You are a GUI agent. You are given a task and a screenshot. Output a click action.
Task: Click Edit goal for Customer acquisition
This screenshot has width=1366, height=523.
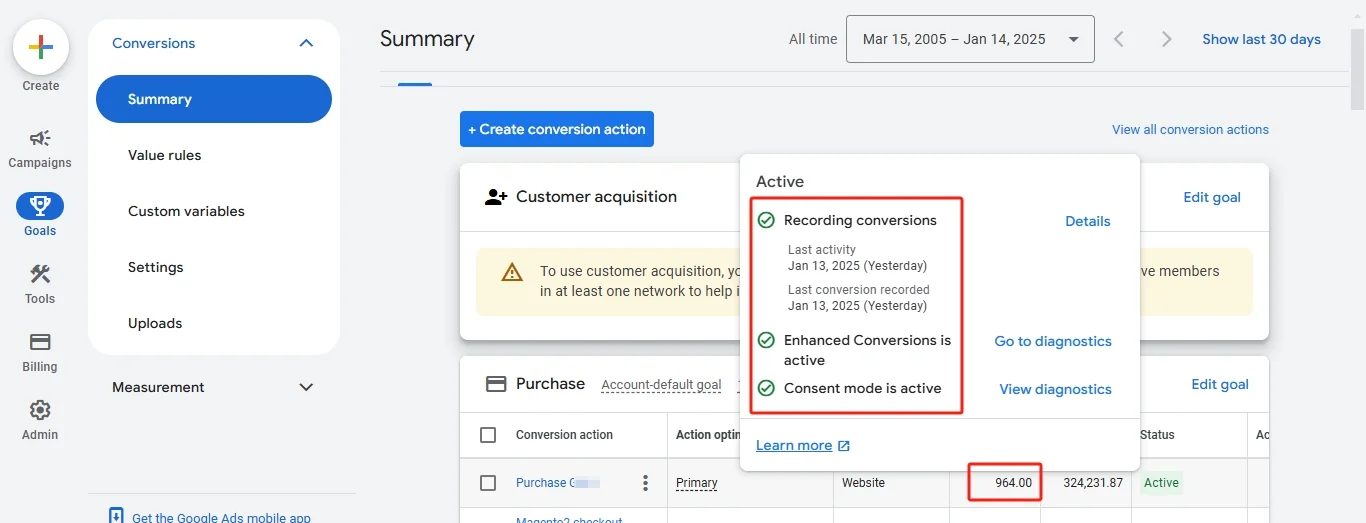[x=1212, y=197]
